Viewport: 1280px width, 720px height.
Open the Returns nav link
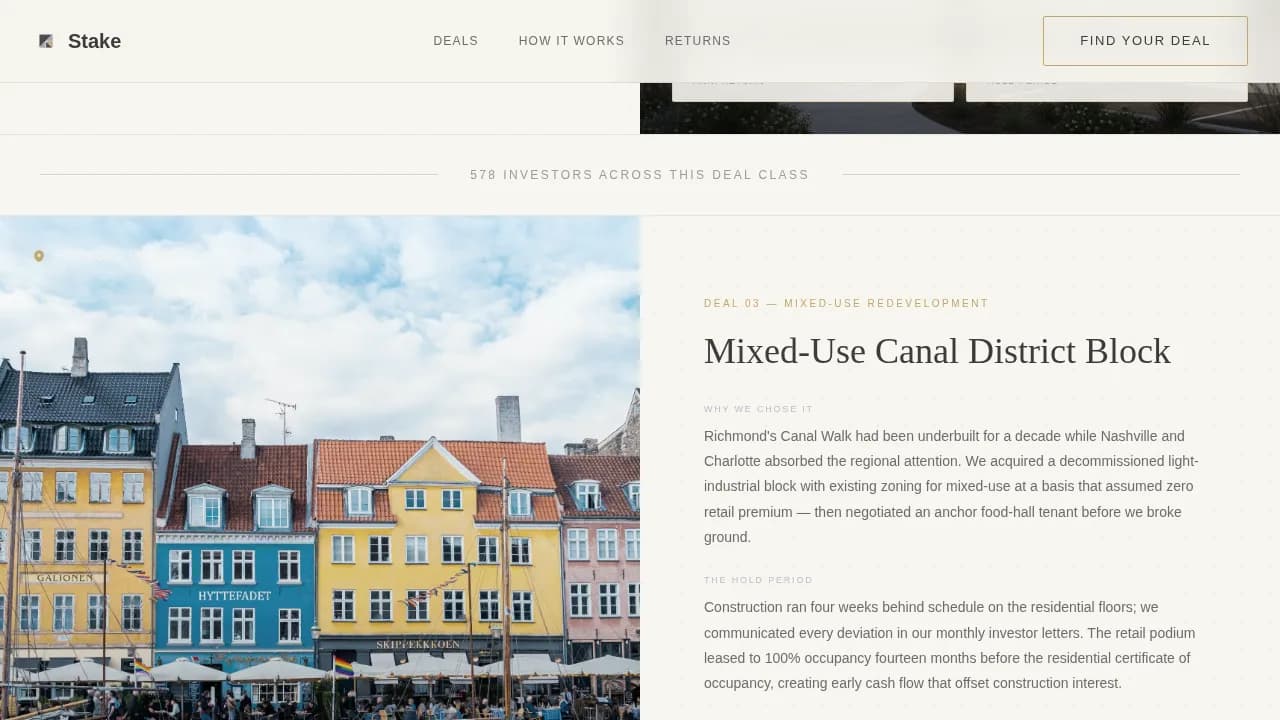697,41
